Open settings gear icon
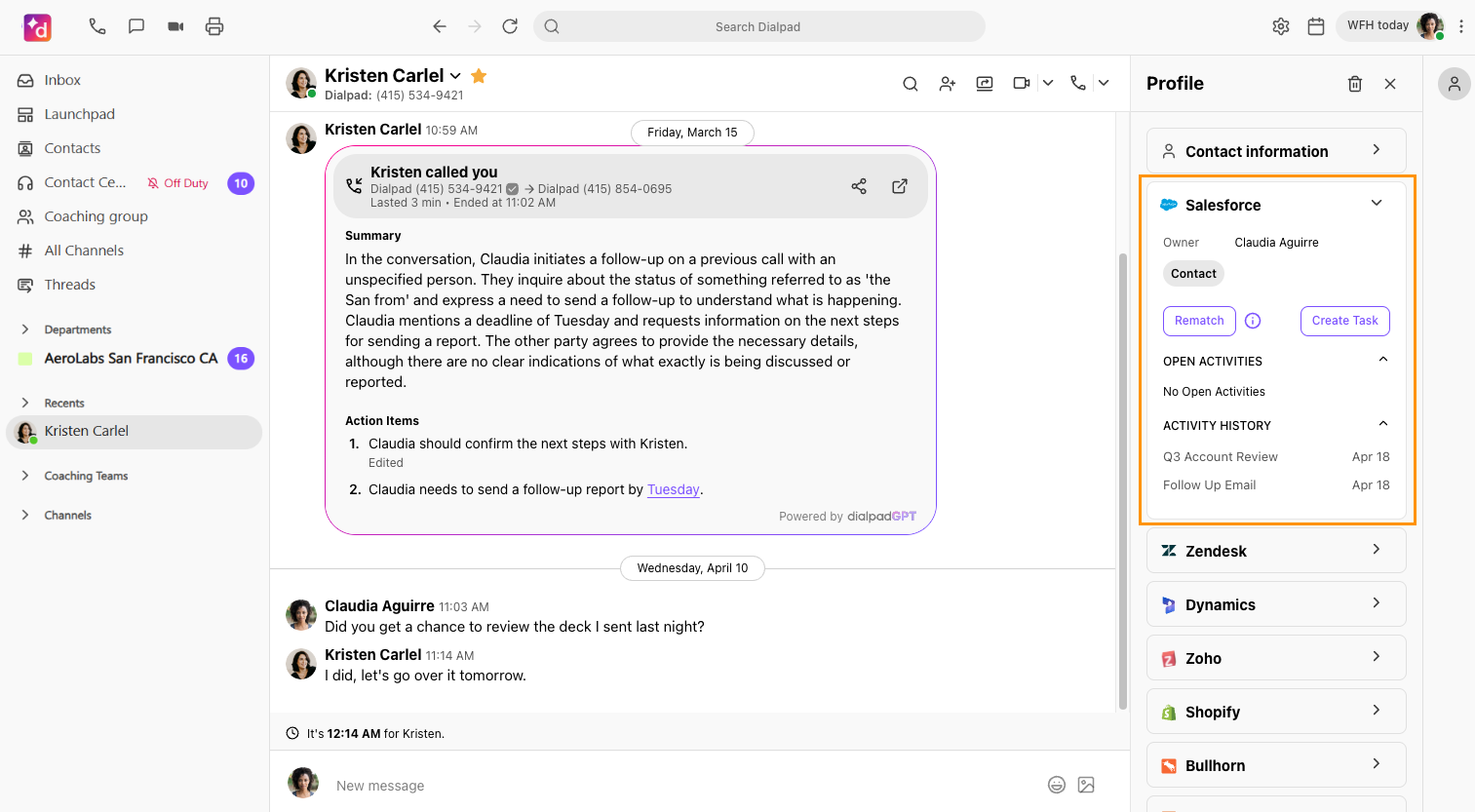This screenshot has width=1475, height=812. click(1281, 26)
